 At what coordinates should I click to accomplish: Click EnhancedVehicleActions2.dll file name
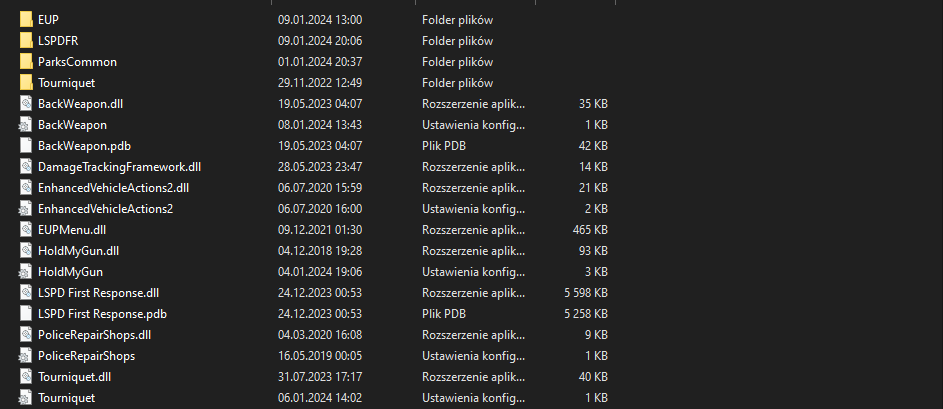[x=113, y=188]
